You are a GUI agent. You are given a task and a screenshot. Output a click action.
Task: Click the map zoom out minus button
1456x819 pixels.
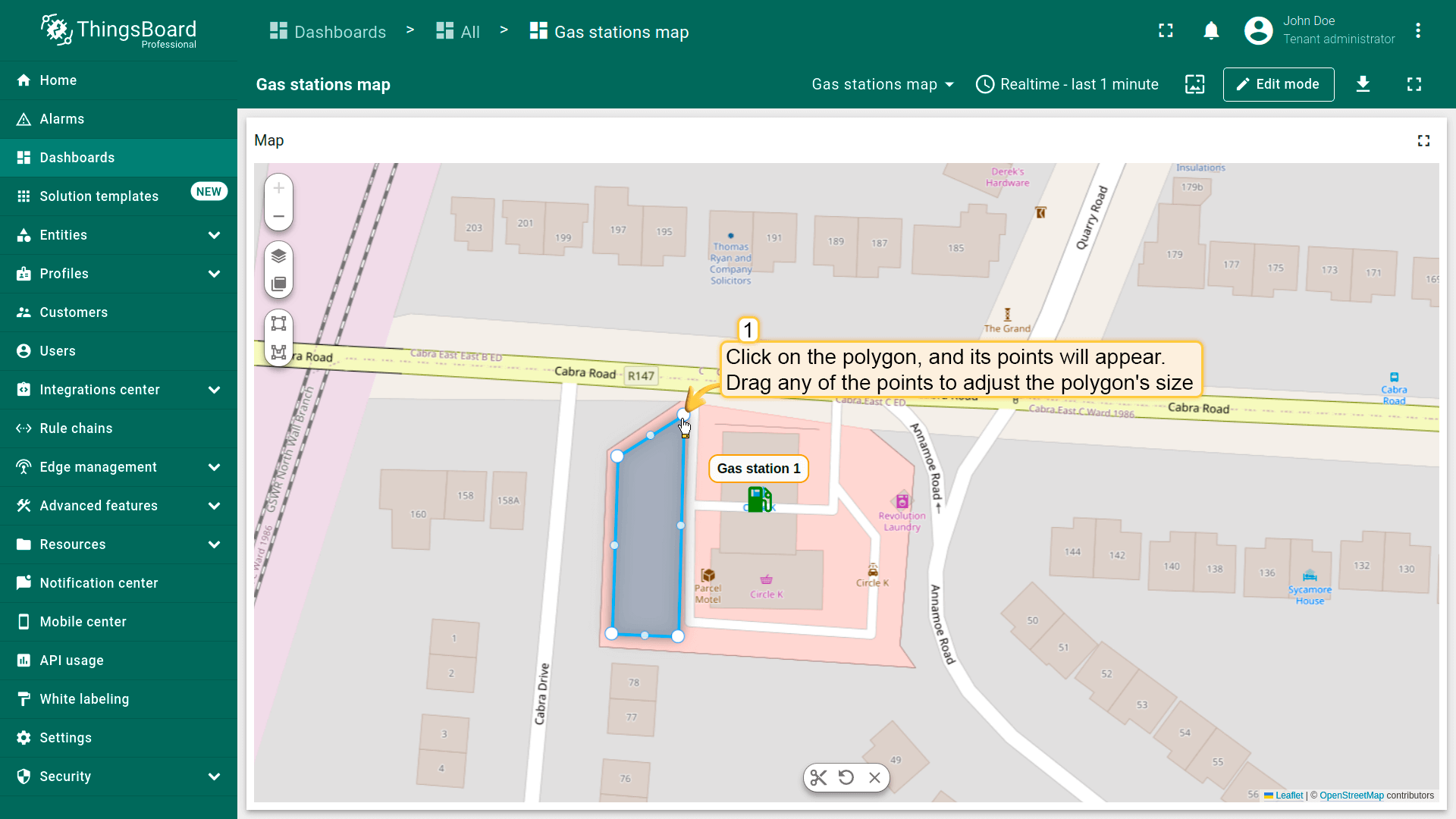pos(278,217)
